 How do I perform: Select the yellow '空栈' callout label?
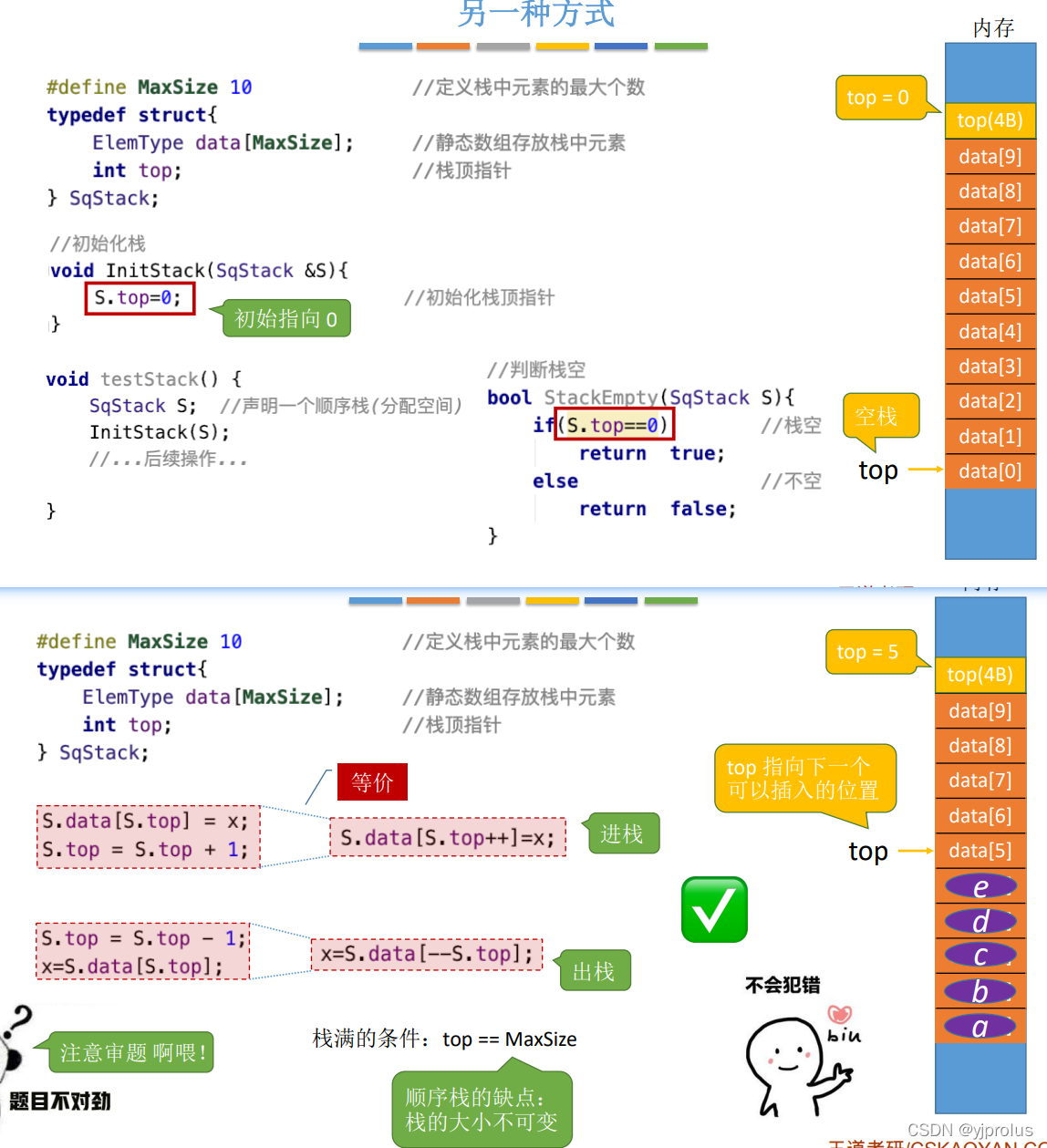click(x=879, y=417)
